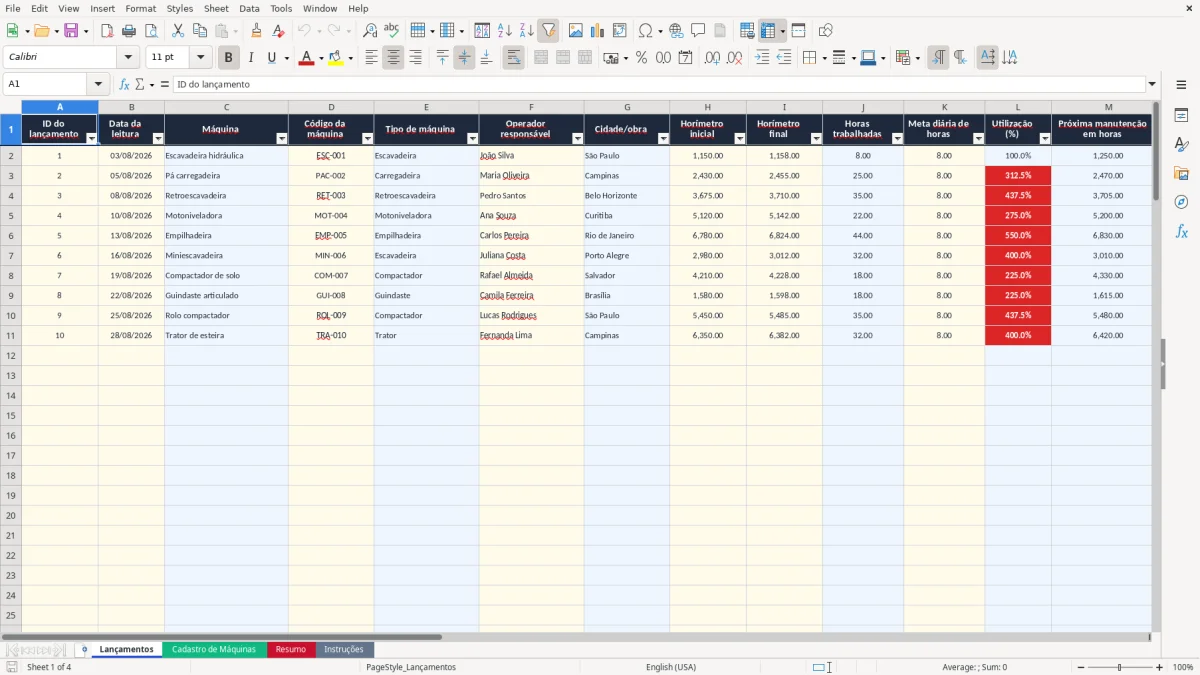This screenshot has height=675, width=1200.
Task: Click the Insert Comment icon
Action: coord(698,31)
